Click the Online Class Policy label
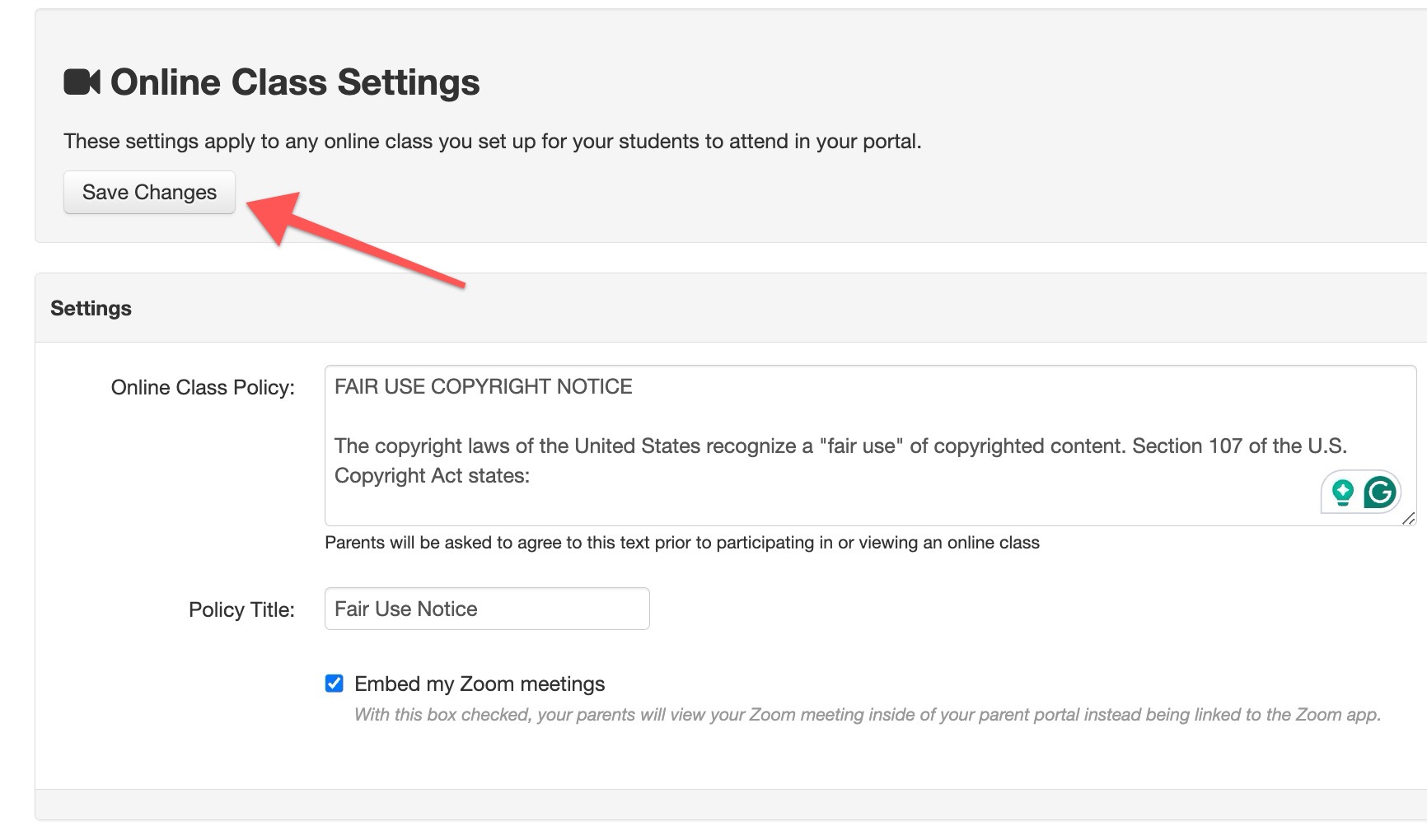 pyautogui.click(x=202, y=386)
